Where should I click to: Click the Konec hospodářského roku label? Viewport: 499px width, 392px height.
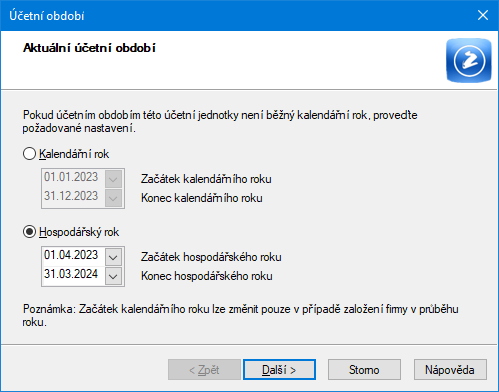coord(207,276)
